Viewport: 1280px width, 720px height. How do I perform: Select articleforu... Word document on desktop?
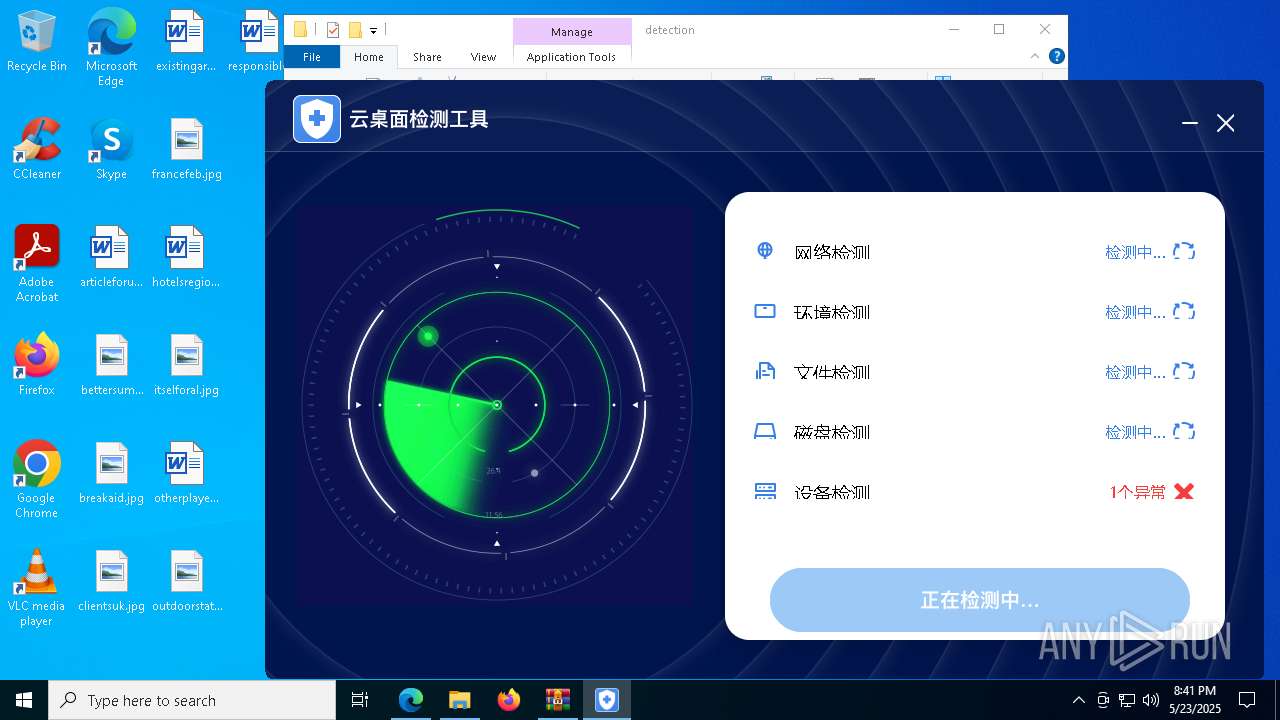[x=111, y=257]
